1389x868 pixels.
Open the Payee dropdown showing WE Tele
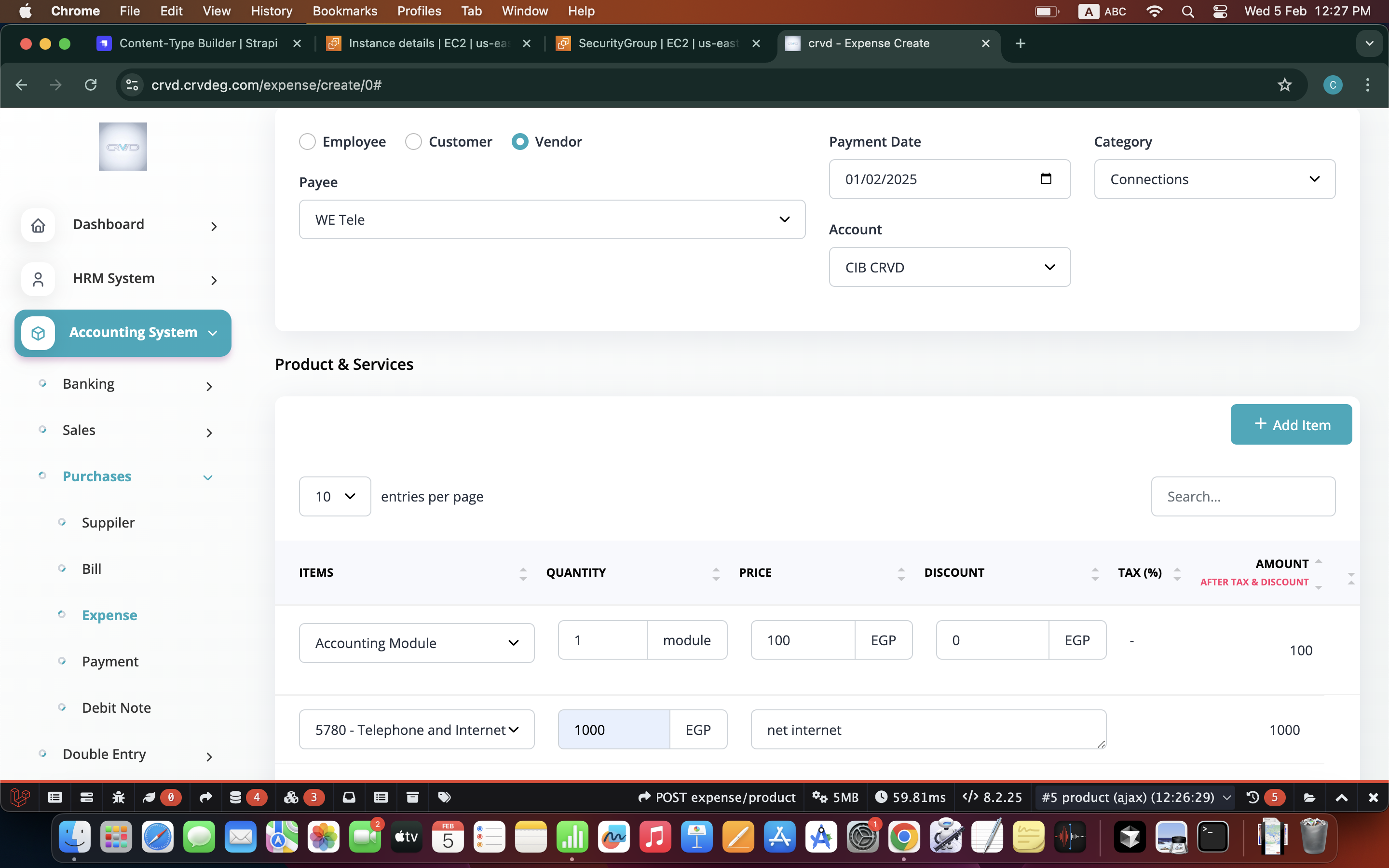[552, 219]
